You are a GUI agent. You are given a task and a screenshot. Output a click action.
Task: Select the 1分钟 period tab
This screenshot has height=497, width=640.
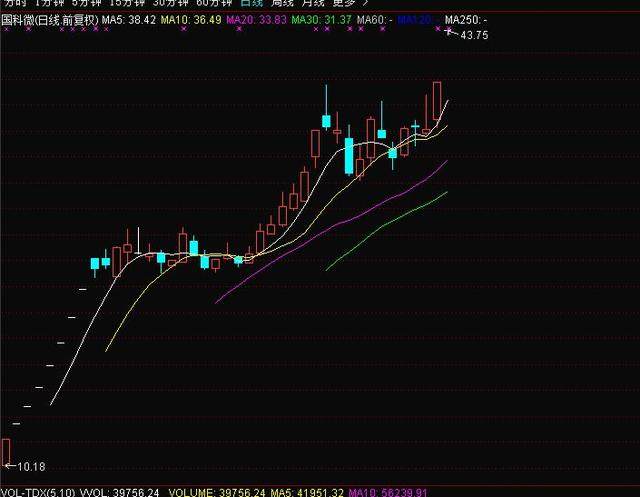(x=49, y=3)
